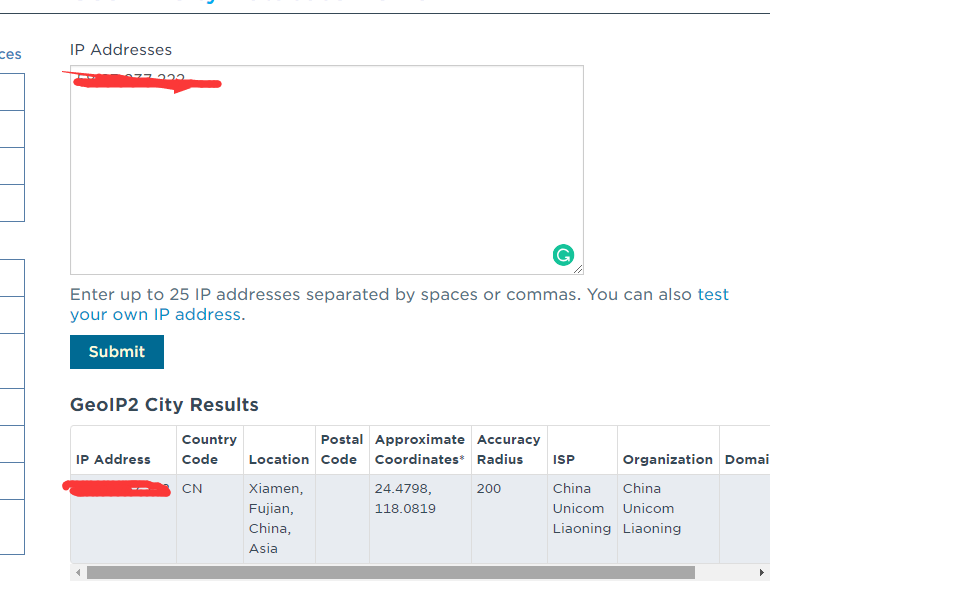Click the textarea resize handle corner
This screenshot has height=596, width=957.
tap(578, 269)
